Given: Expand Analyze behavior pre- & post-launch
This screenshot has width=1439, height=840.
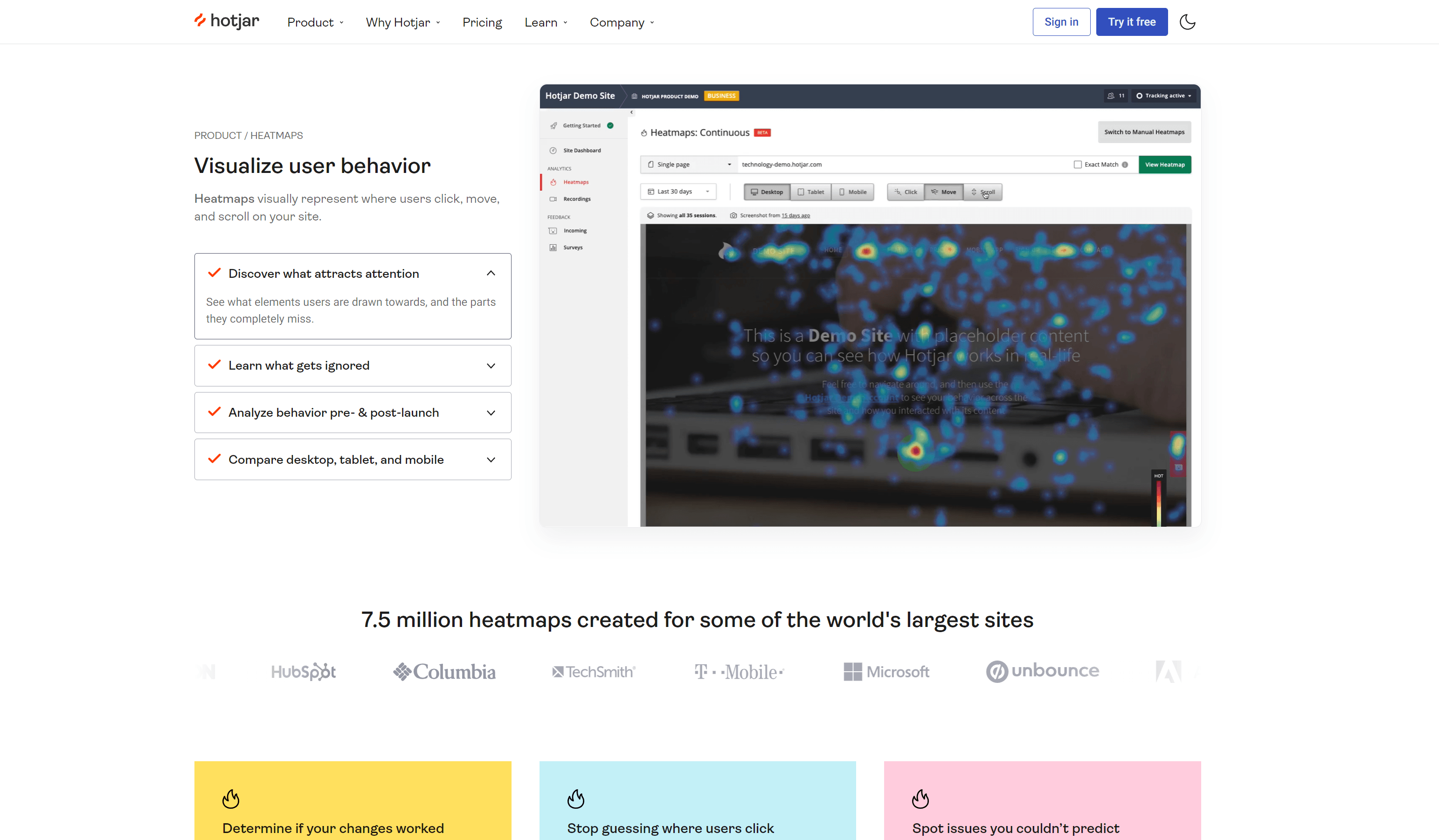Looking at the screenshot, I should tap(491, 412).
